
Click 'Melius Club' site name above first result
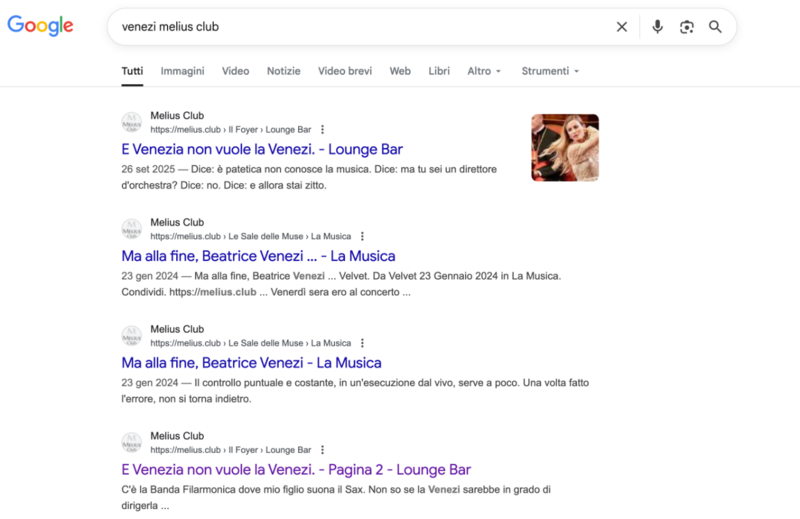click(x=177, y=116)
